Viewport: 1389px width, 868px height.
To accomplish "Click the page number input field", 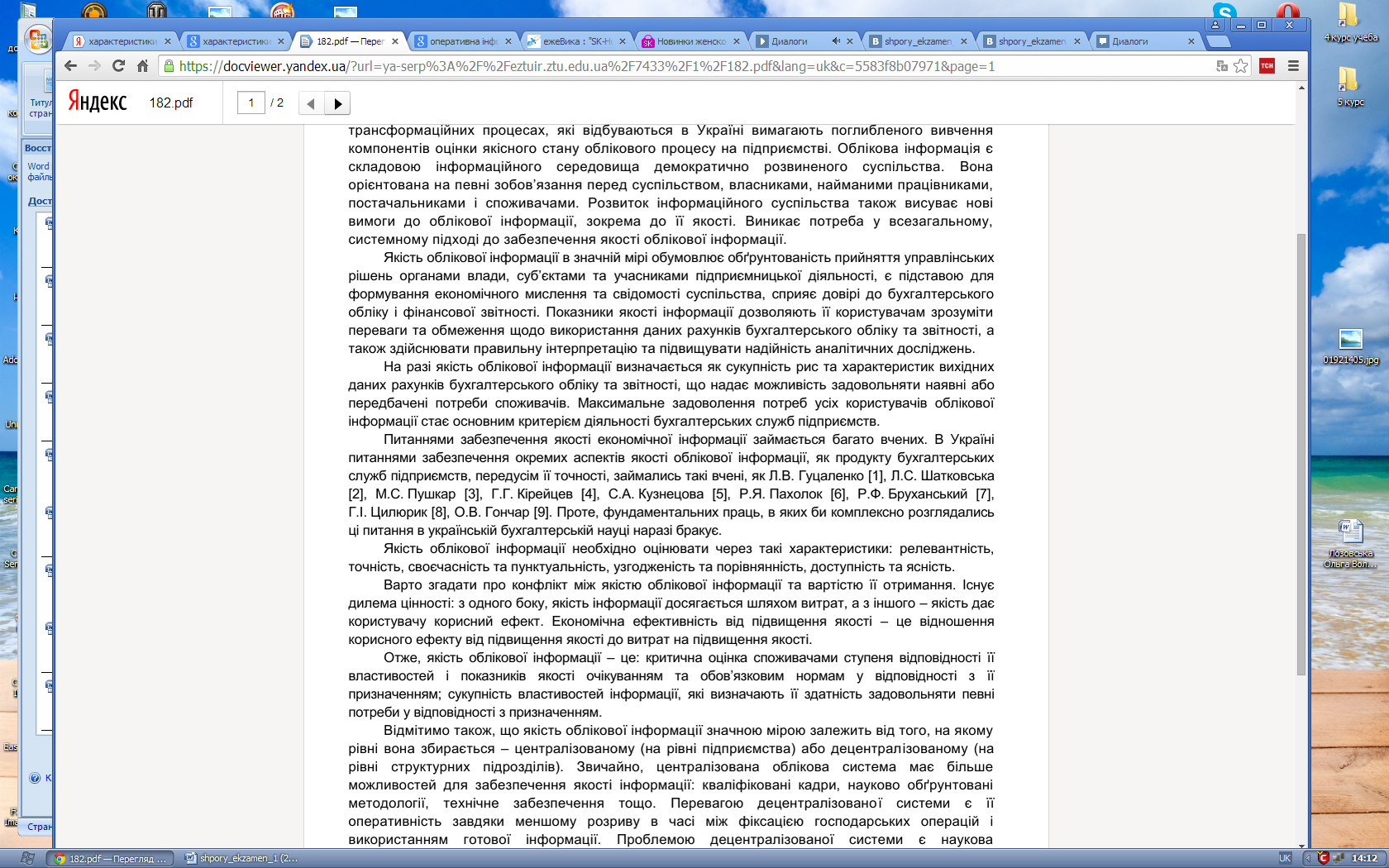I will tap(251, 103).
